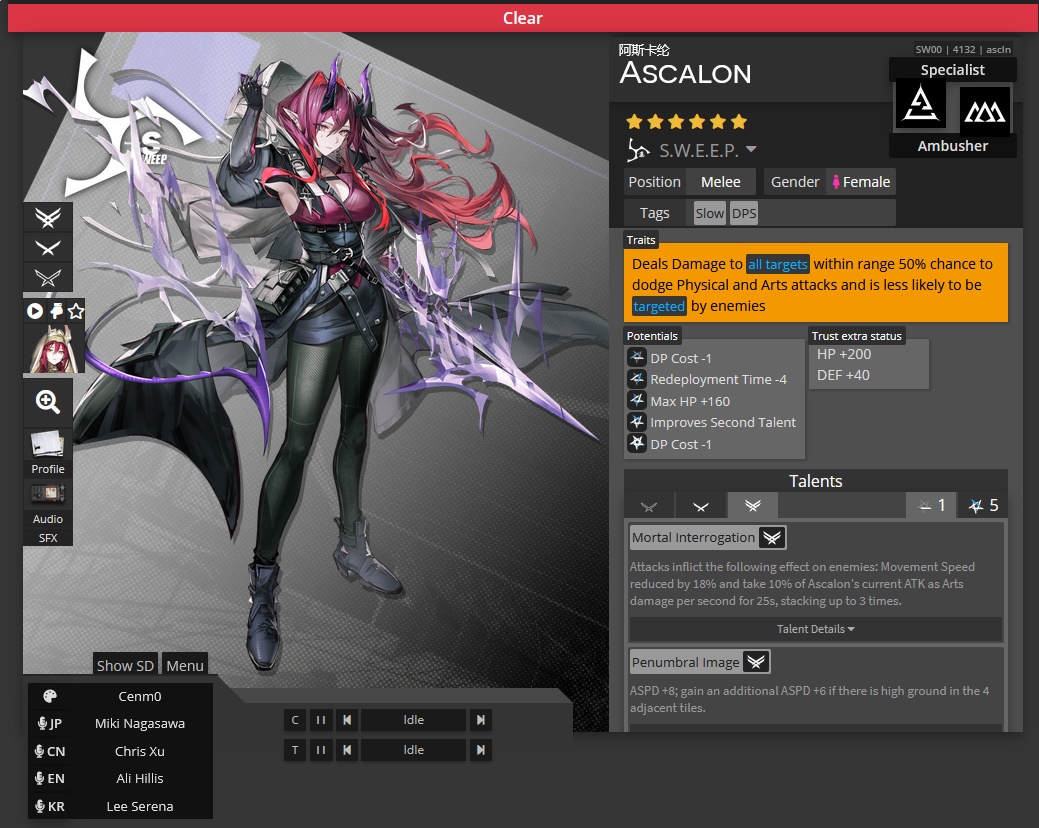Open the Audio recorder section
Image resolution: width=1039 pixels, height=828 pixels.
click(x=48, y=503)
